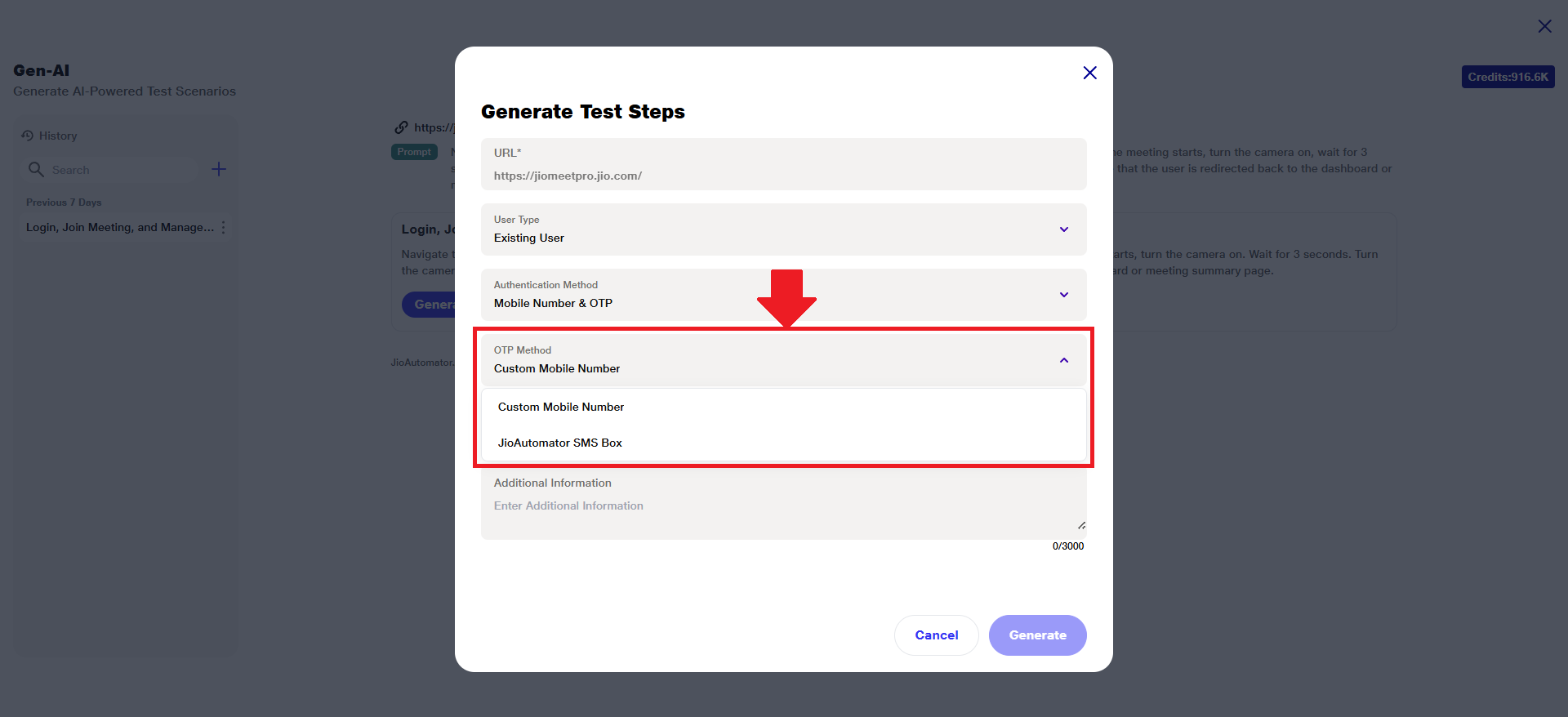1568x717 pixels.
Task: Click the textarea resize handle
Action: [x=1081, y=525]
